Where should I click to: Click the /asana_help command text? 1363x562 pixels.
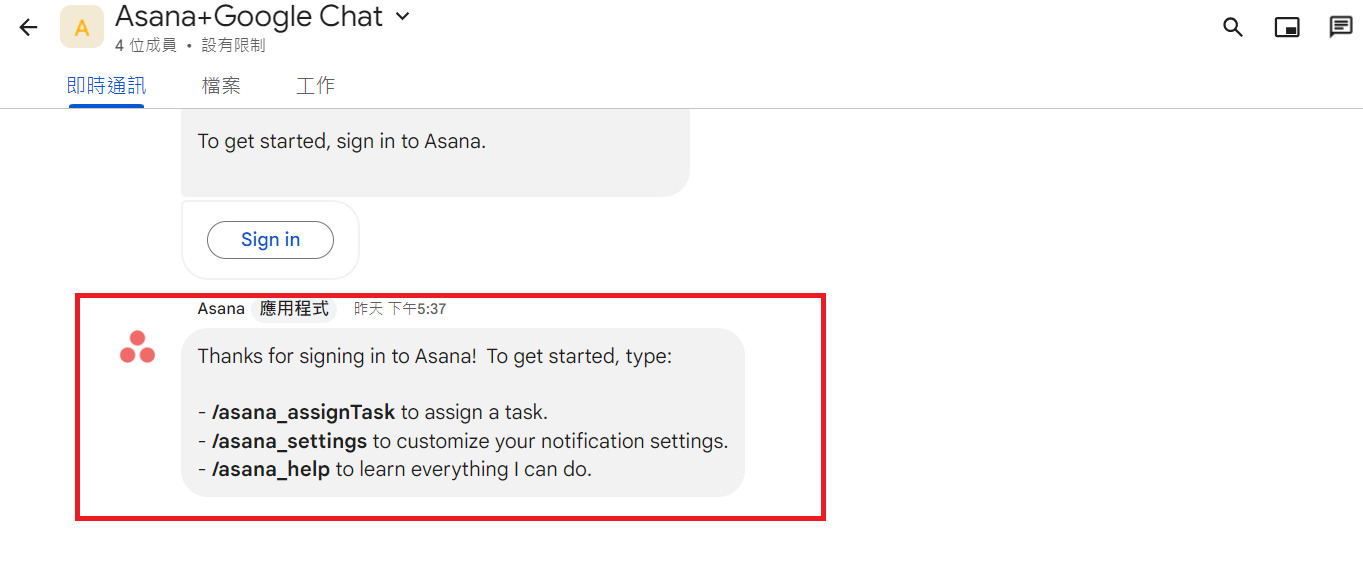[270, 469]
